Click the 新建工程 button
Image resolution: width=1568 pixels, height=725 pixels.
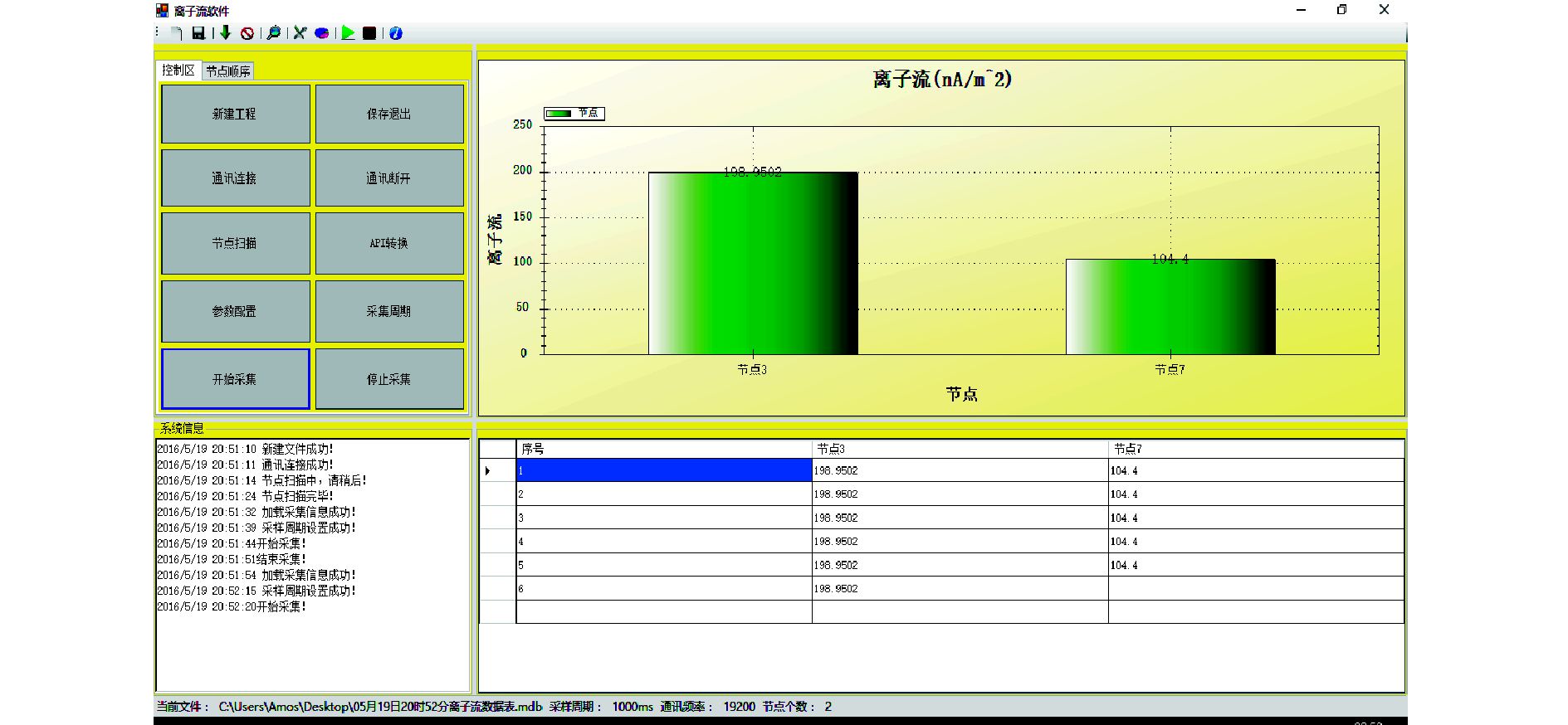click(235, 114)
